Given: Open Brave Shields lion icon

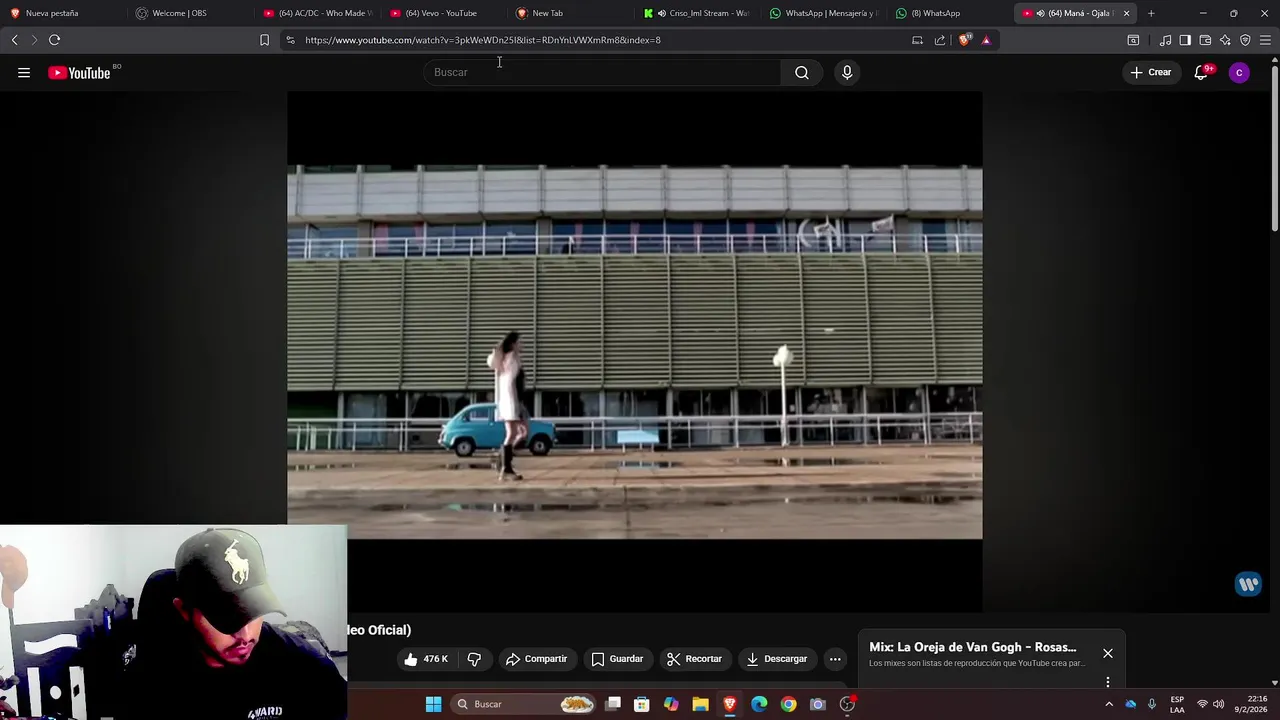Looking at the screenshot, I should pyautogui.click(x=965, y=40).
